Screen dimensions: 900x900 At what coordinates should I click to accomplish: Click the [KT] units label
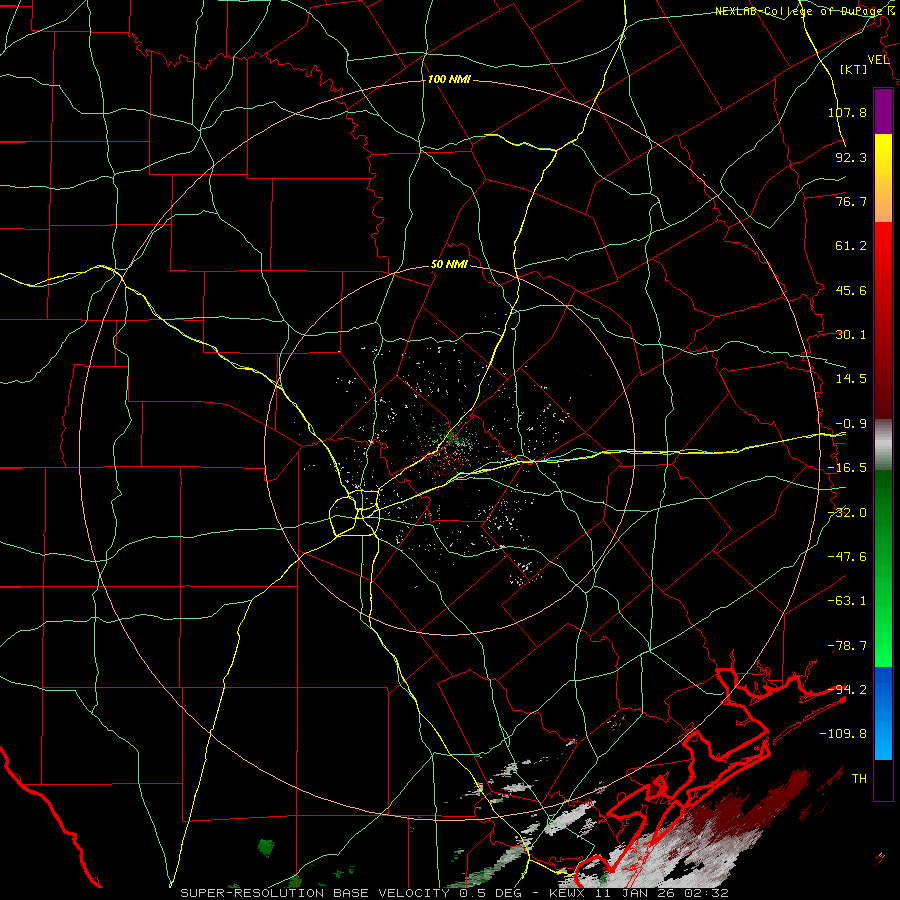coord(854,69)
